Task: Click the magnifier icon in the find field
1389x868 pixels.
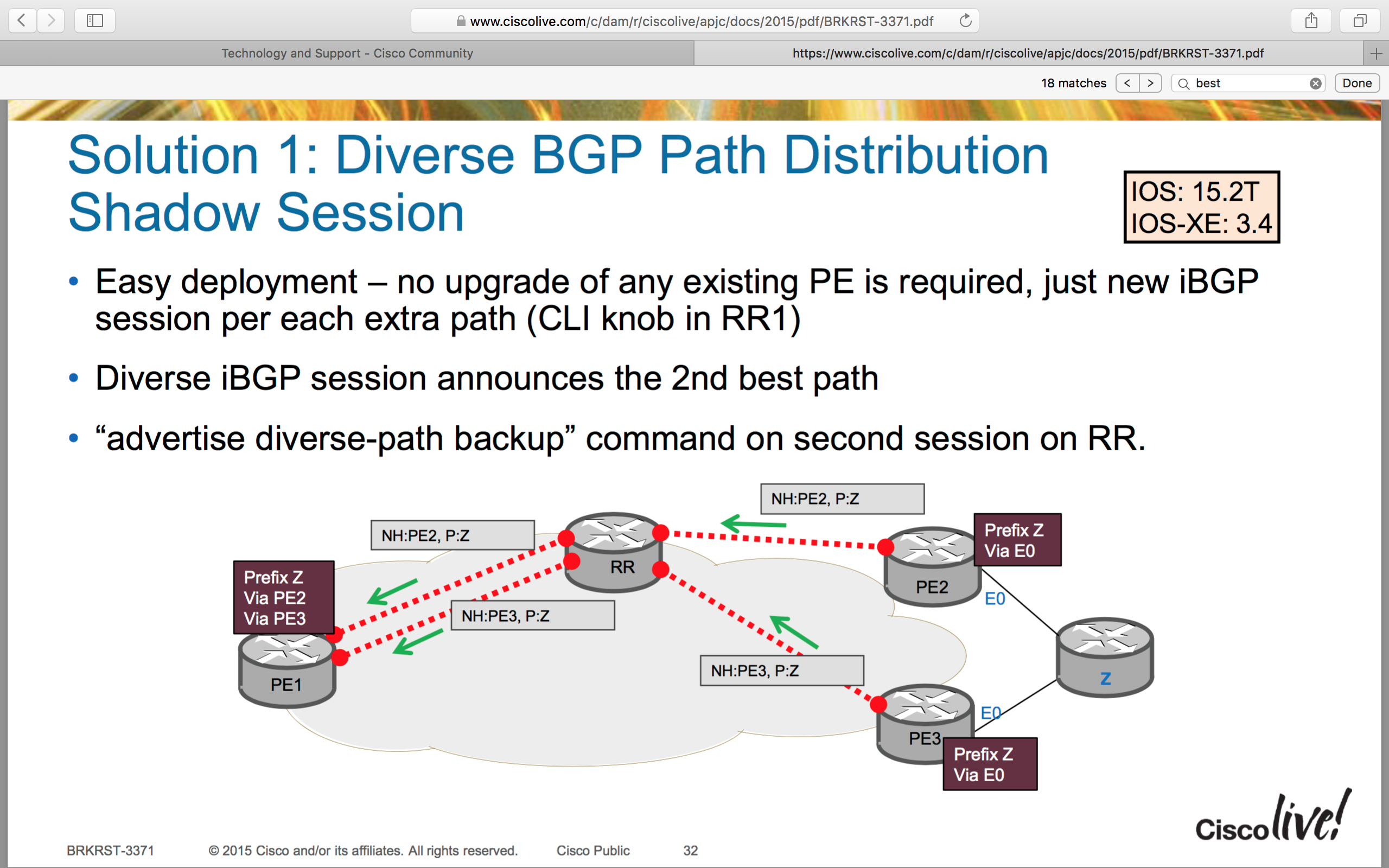Action: [x=1185, y=82]
